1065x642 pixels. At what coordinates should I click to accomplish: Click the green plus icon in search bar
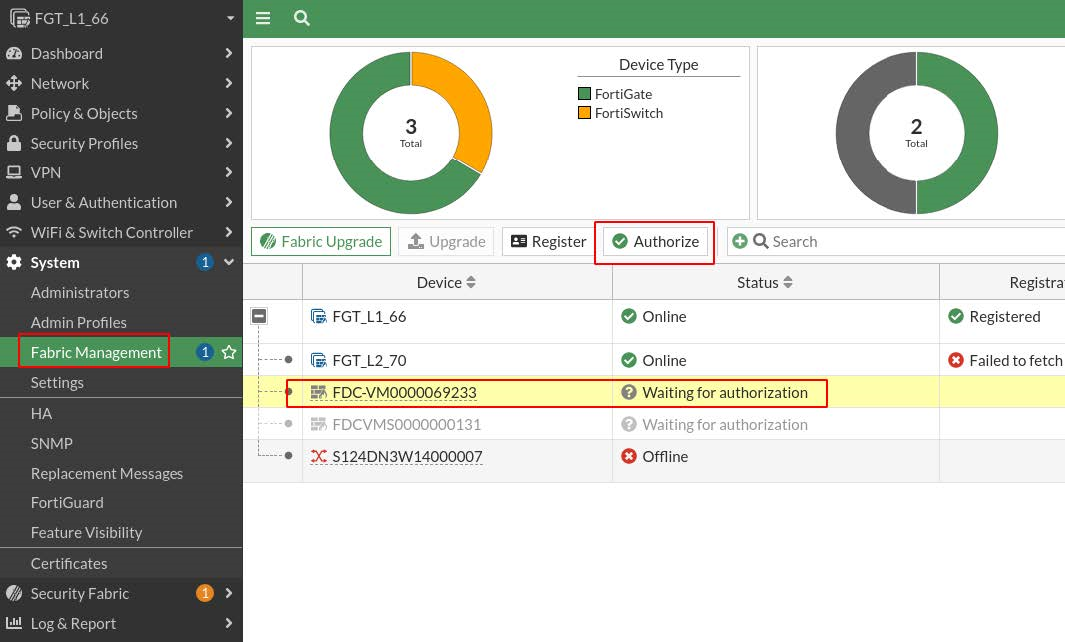740,241
